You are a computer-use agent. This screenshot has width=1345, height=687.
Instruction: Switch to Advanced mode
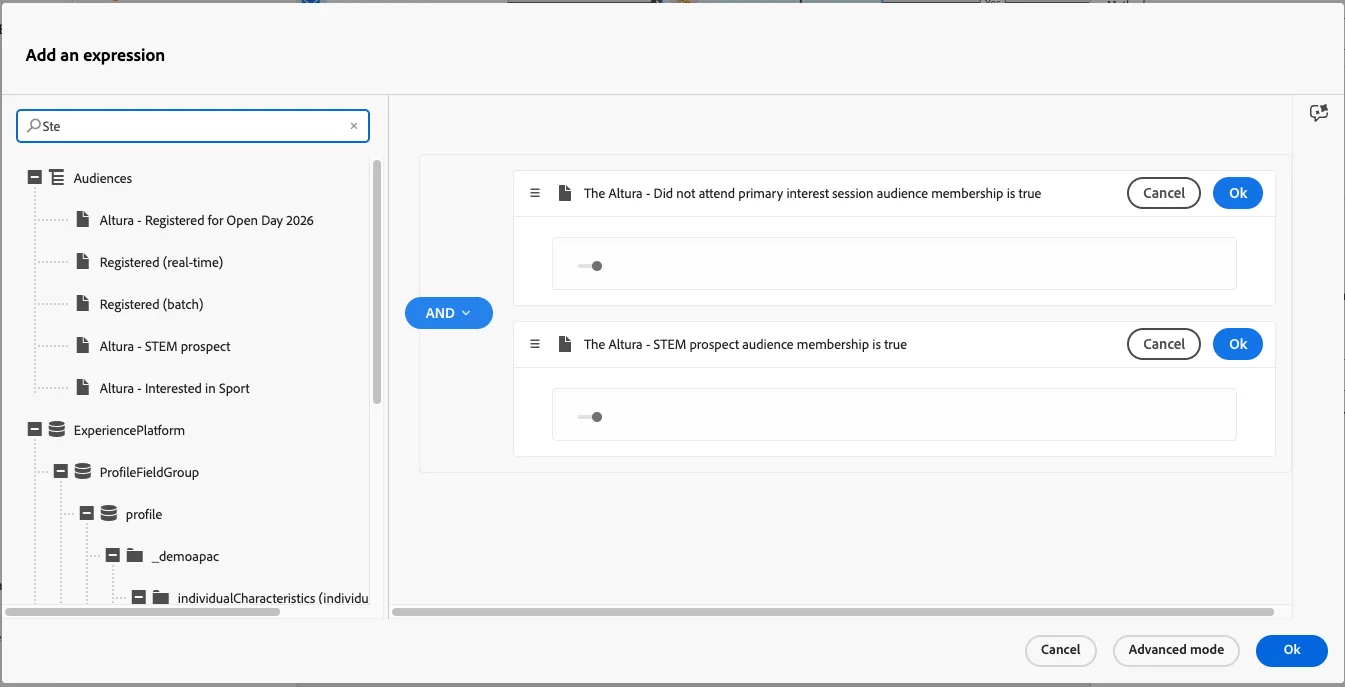pyautogui.click(x=1176, y=650)
